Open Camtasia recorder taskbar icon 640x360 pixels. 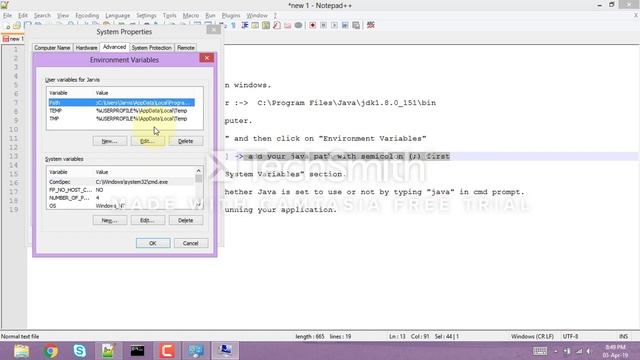tap(167, 351)
